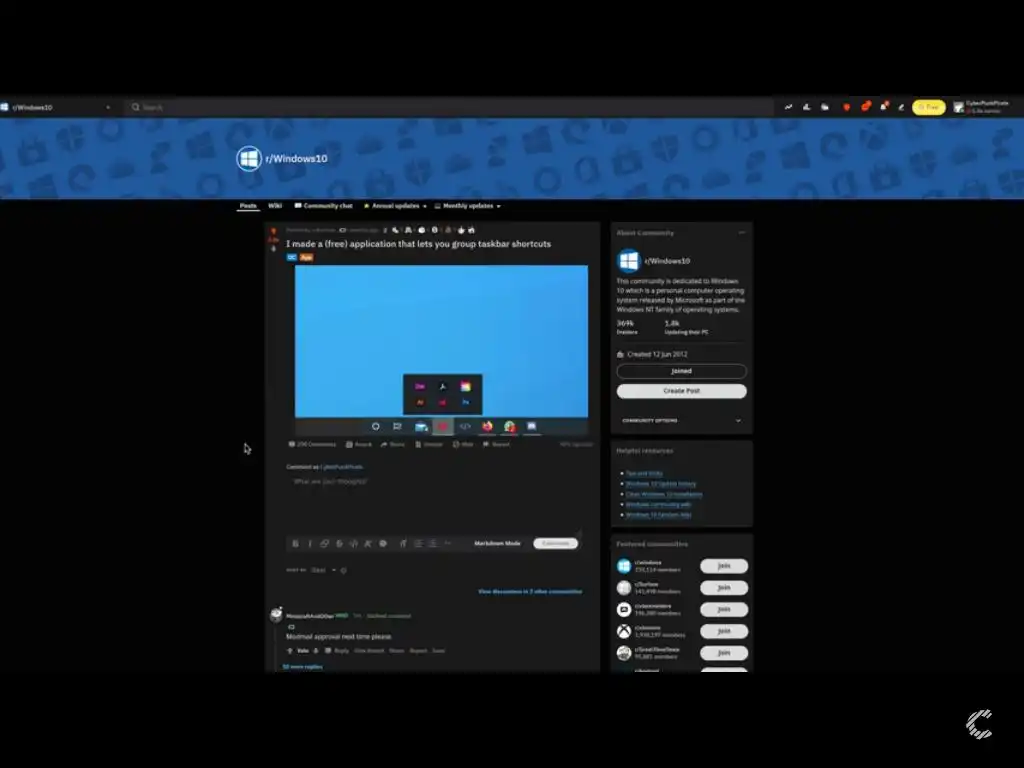1024x768 pixels.
Task: Expand Community Options section
Action: [681, 421]
